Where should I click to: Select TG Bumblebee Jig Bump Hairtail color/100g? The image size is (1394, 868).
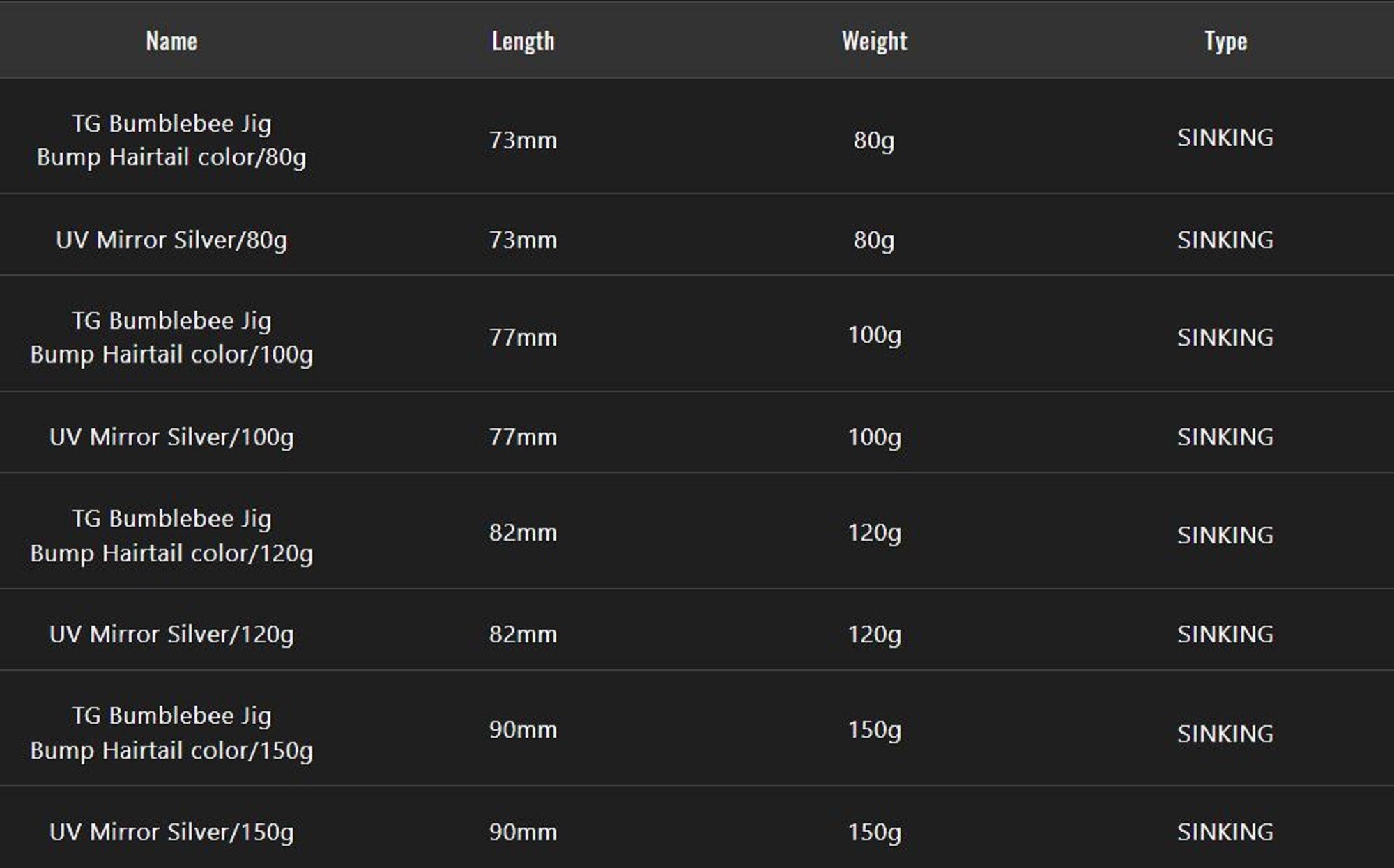coord(171,337)
